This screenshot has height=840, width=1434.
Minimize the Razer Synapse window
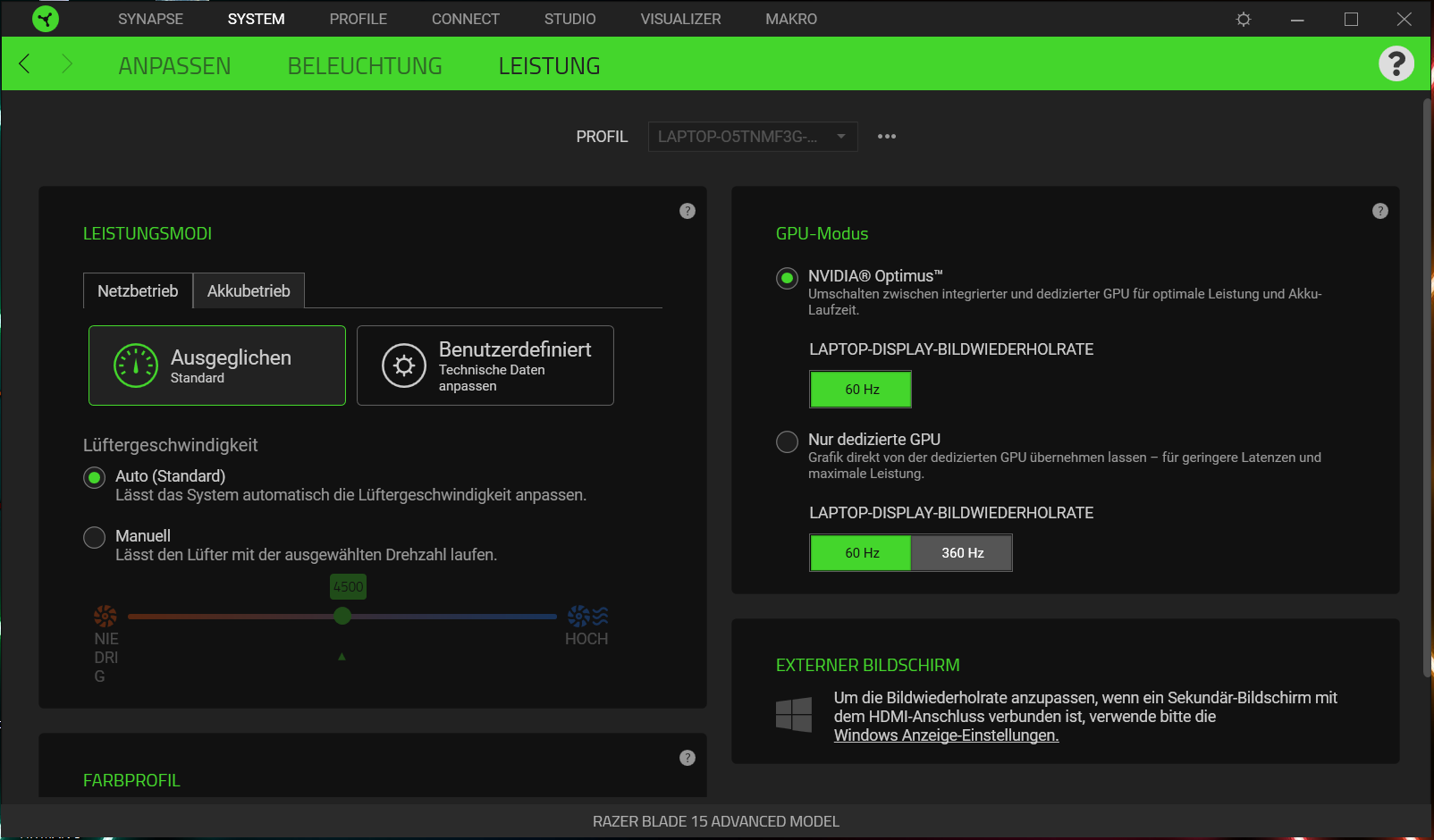coord(1297,19)
